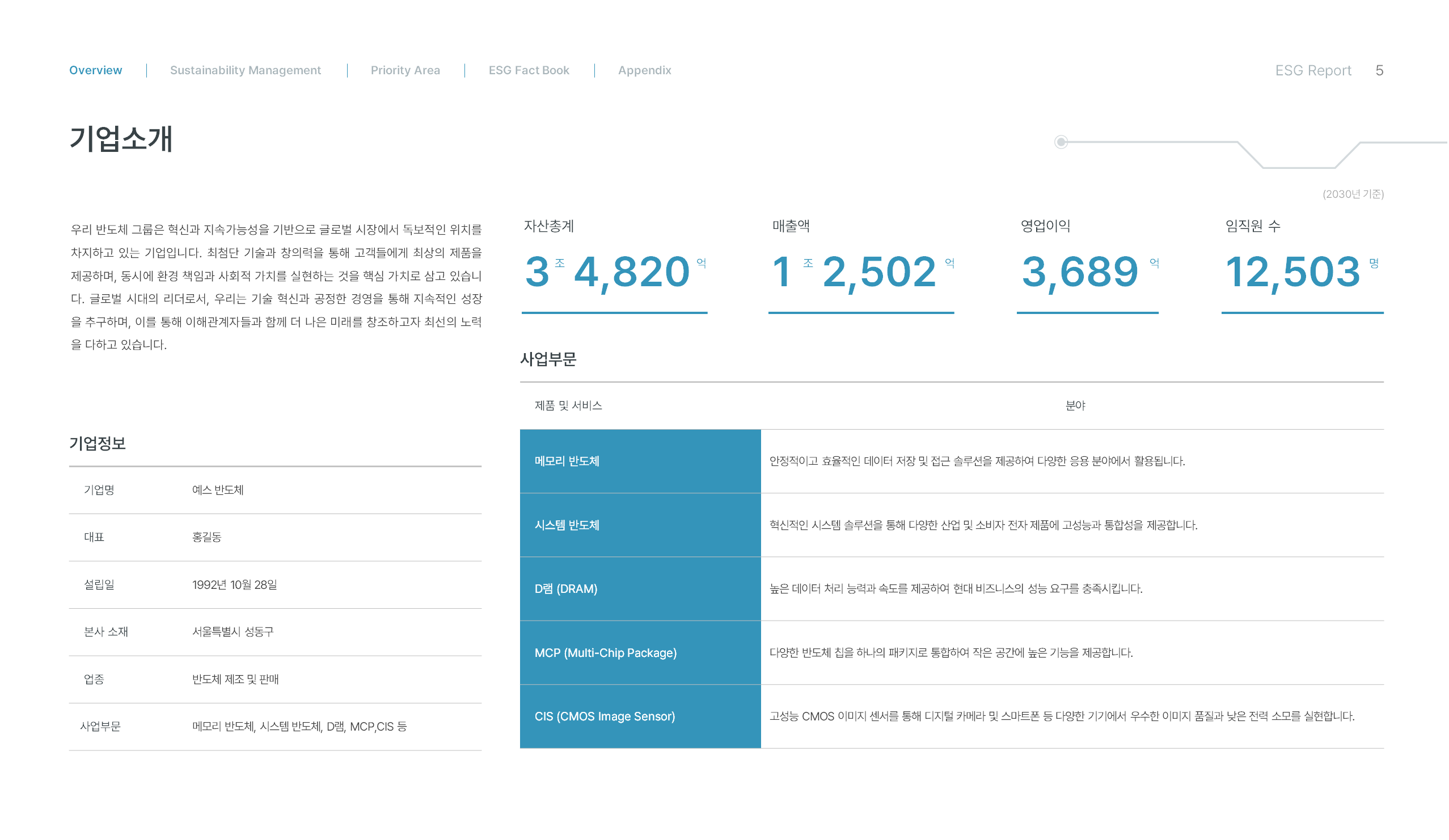Click the CIS (CMOS Image Sensor) cell
The width and height of the screenshot is (1449, 840).
coord(640,716)
